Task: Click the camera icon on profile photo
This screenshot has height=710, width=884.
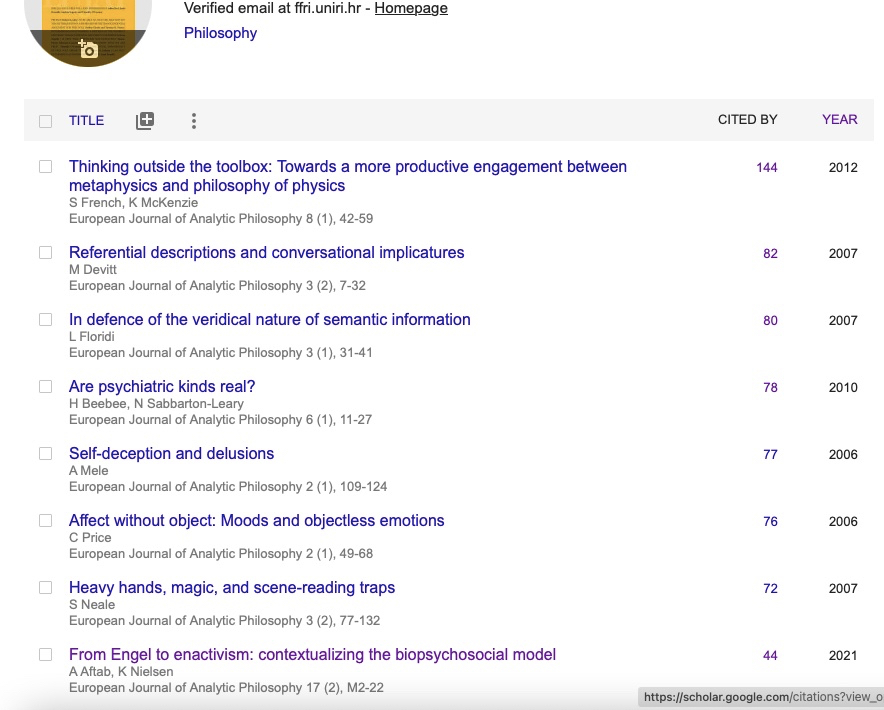Action: tap(88, 49)
